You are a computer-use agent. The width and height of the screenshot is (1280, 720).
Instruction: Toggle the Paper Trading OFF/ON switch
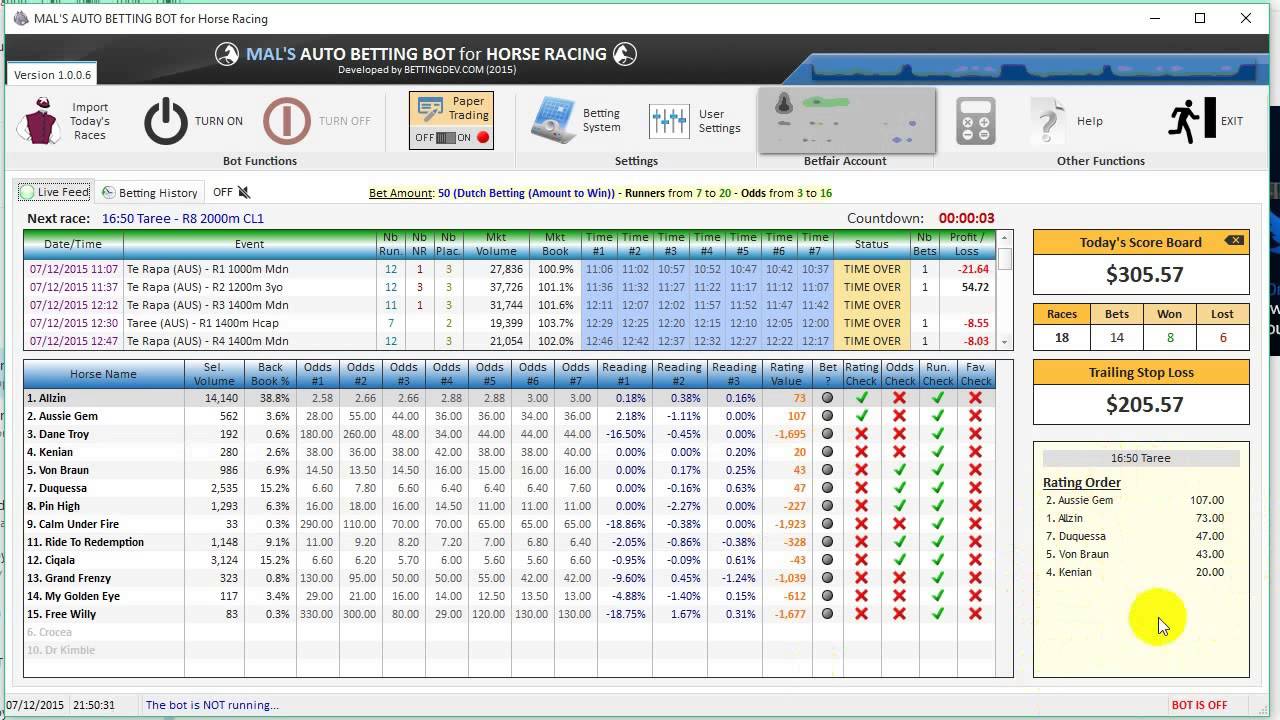(x=445, y=138)
